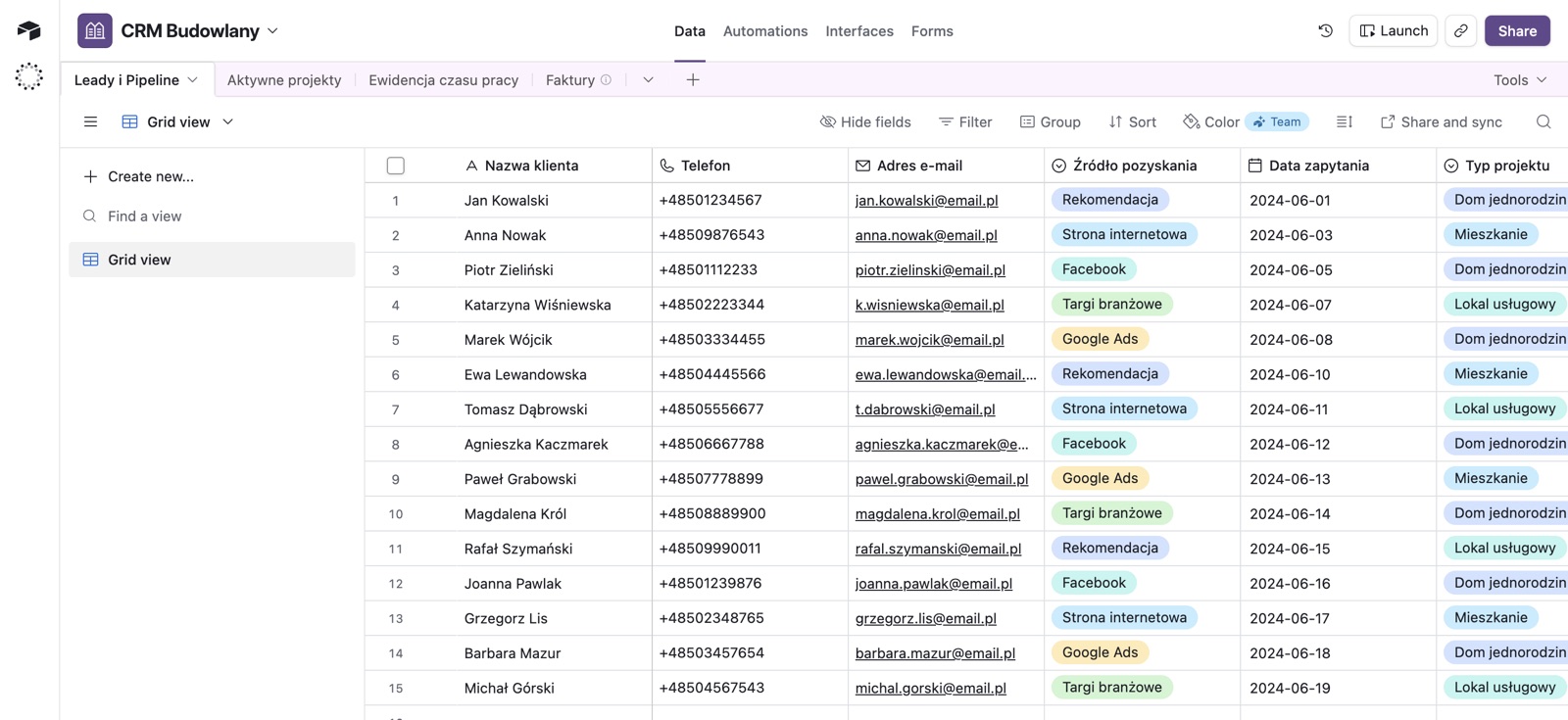Select Grid view in views sidebar
Screen dimensions: 1568x720
pos(212,260)
